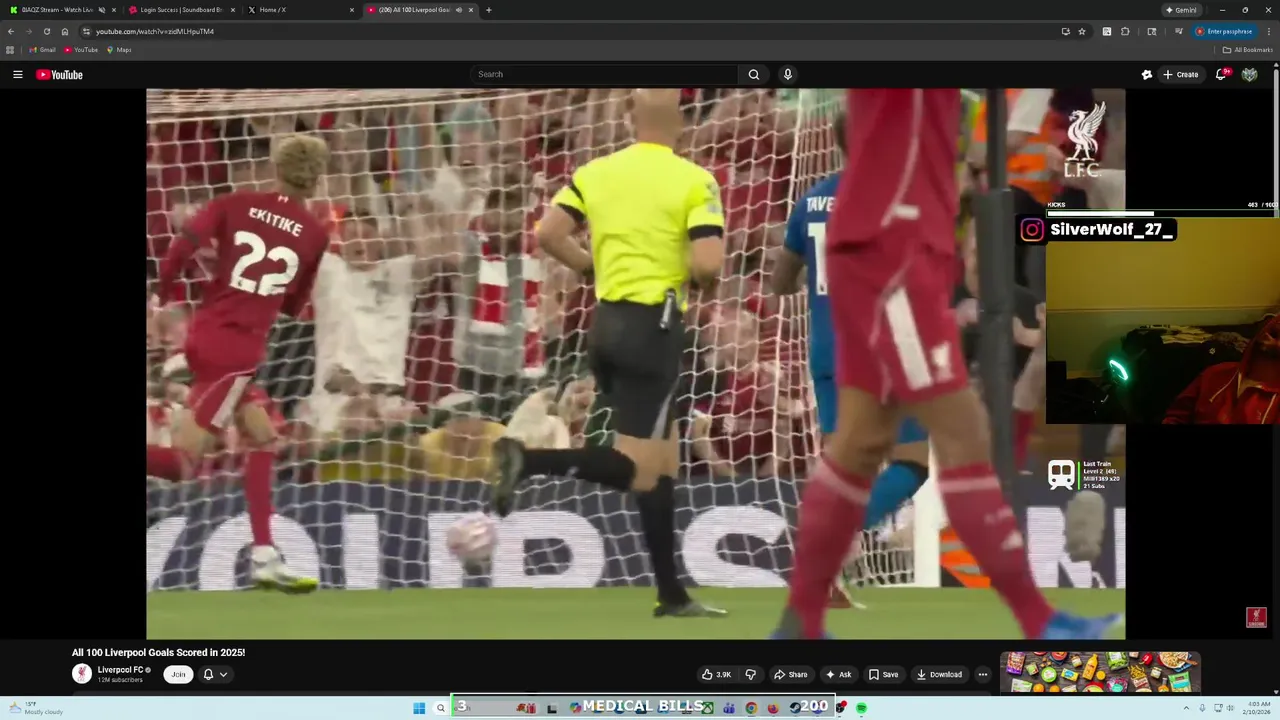Click the video player to pause
The image size is (1280, 720).
[635, 364]
